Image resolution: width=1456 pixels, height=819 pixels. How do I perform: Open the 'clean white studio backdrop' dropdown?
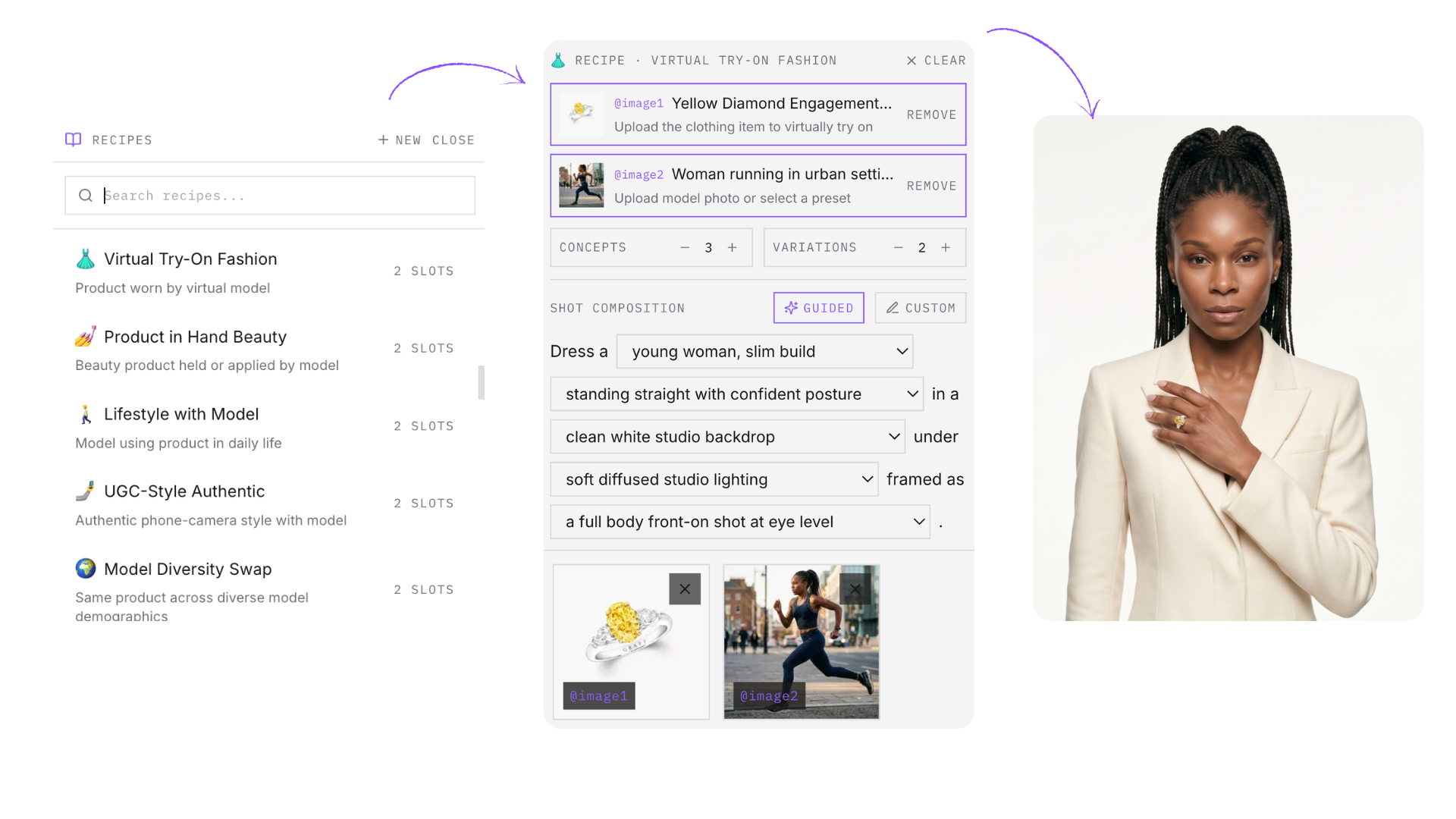coord(728,437)
